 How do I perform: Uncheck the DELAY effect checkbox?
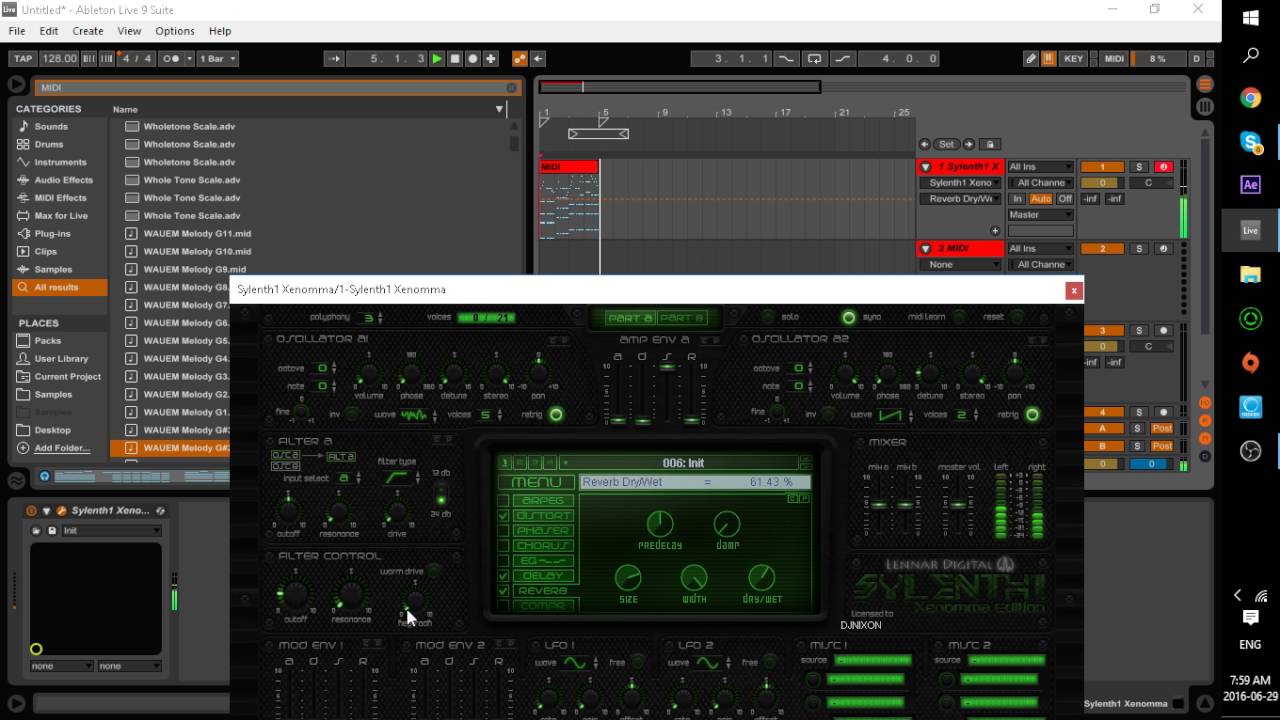coord(504,576)
